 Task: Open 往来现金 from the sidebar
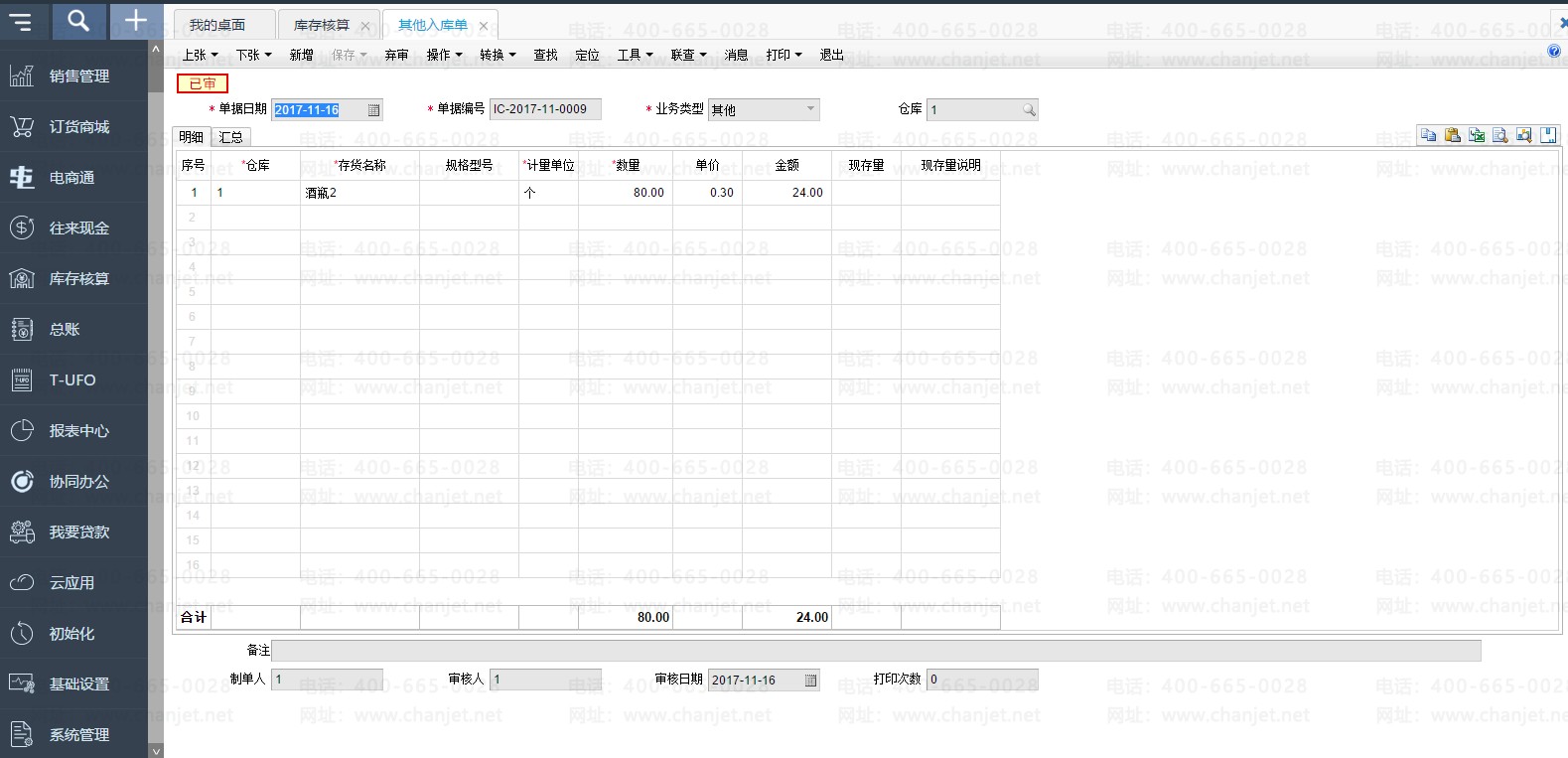tap(74, 227)
